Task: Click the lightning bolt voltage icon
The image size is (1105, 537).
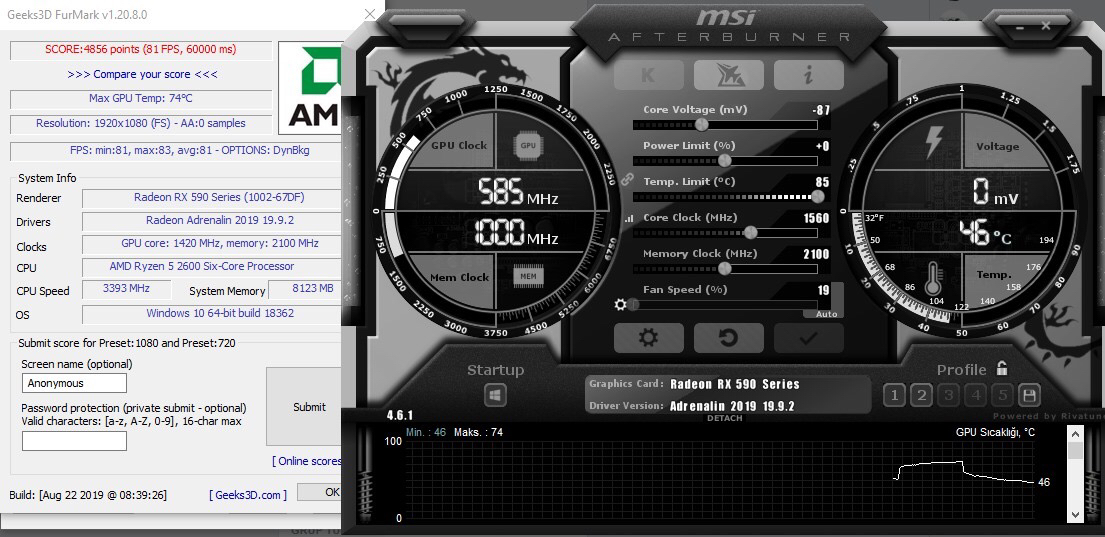Action: (934, 142)
